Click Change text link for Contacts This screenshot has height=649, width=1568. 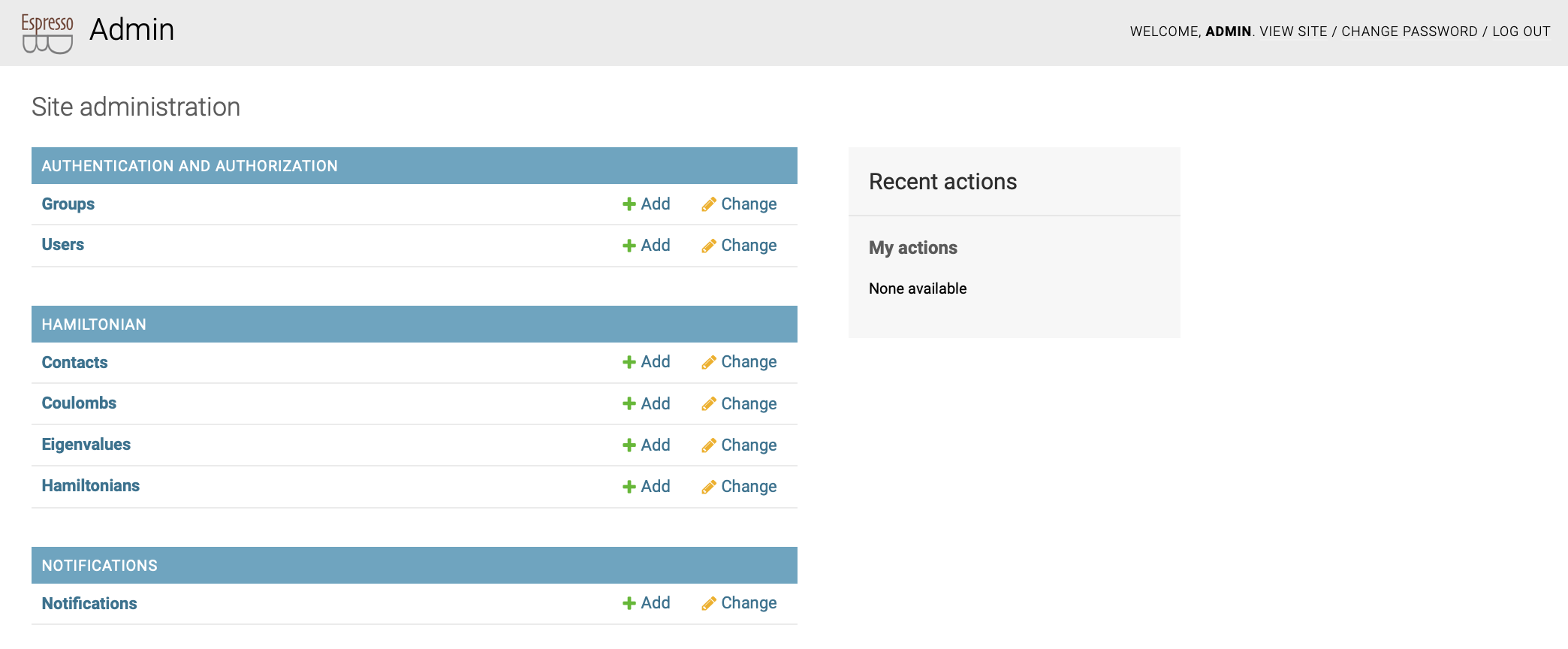pyautogui.click(x=749, y=362)
